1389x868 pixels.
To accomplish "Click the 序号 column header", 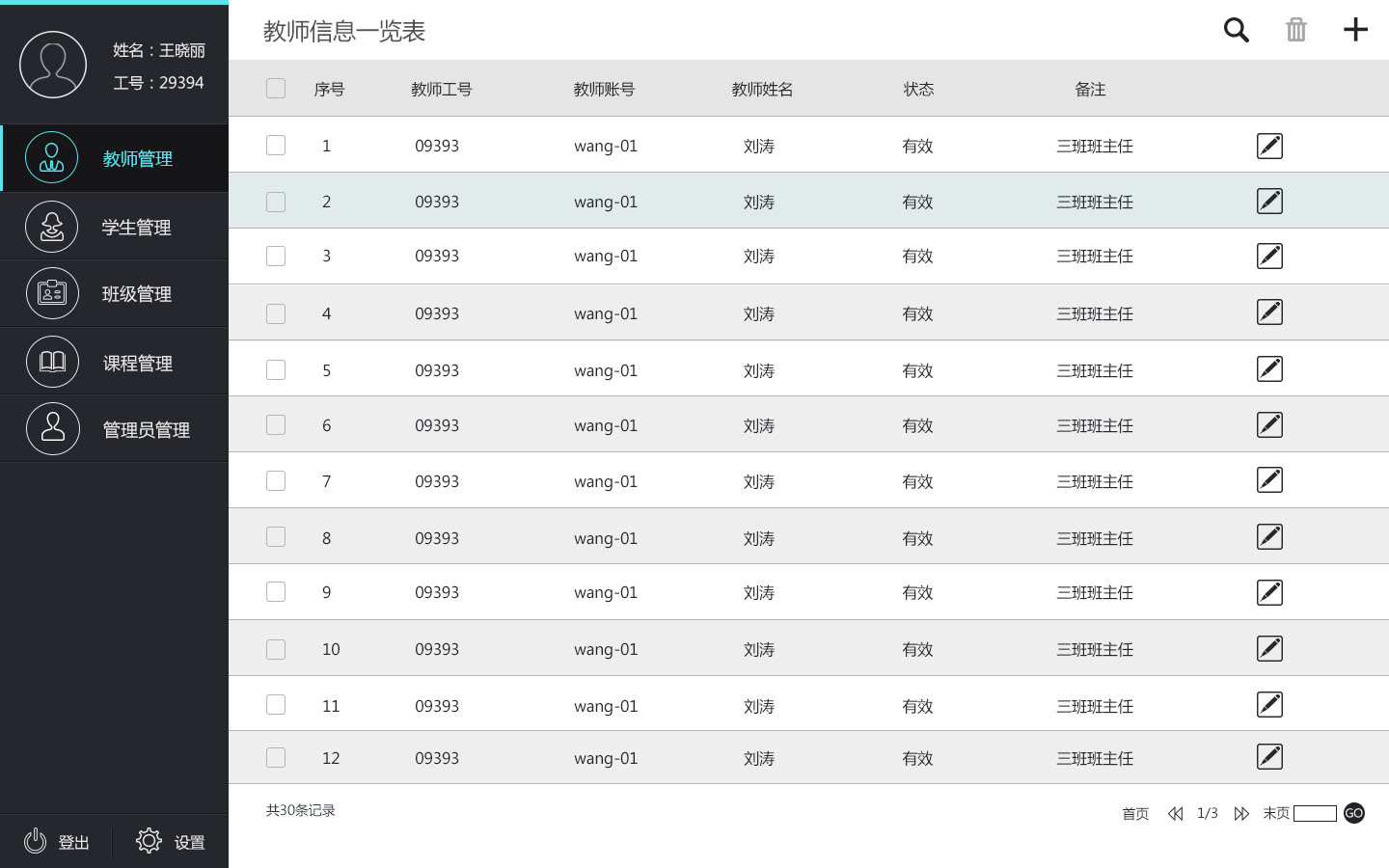I will [330, 89].
